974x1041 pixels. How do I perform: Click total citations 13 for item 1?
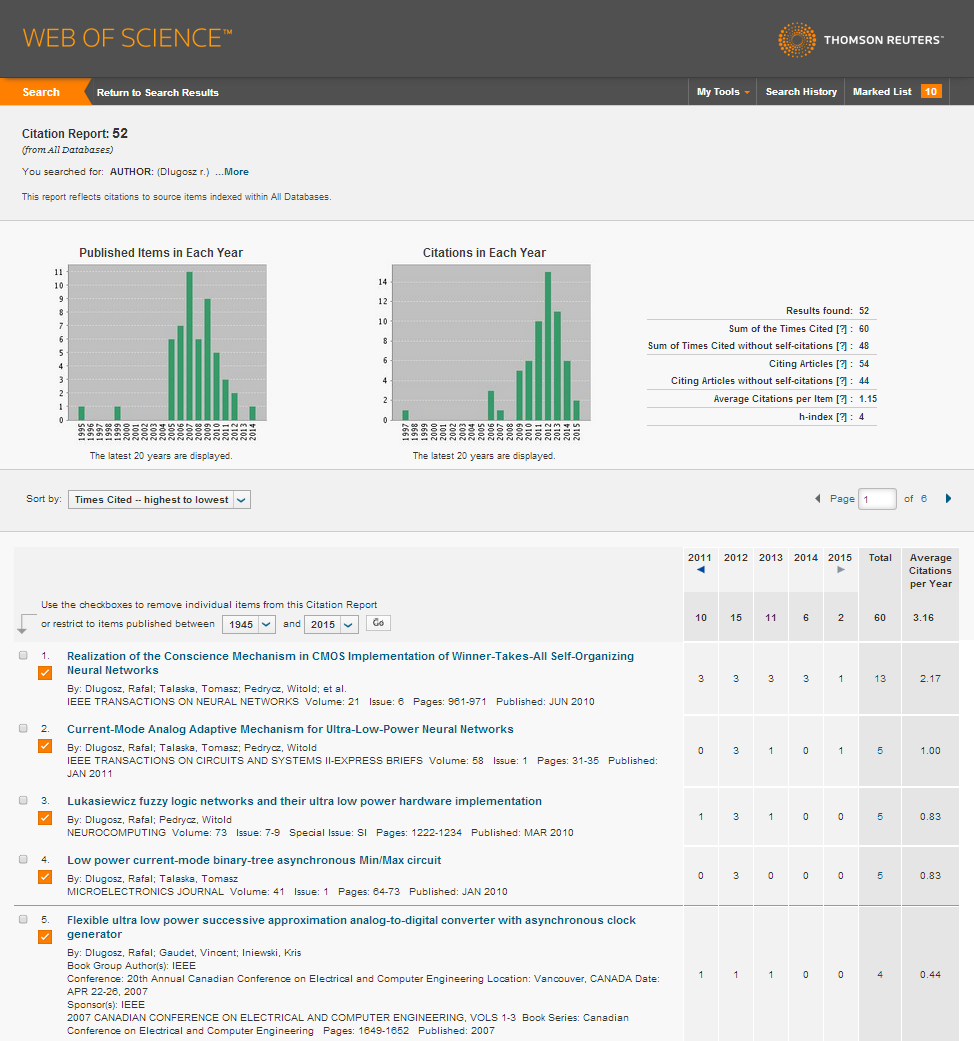pos(880,679)
